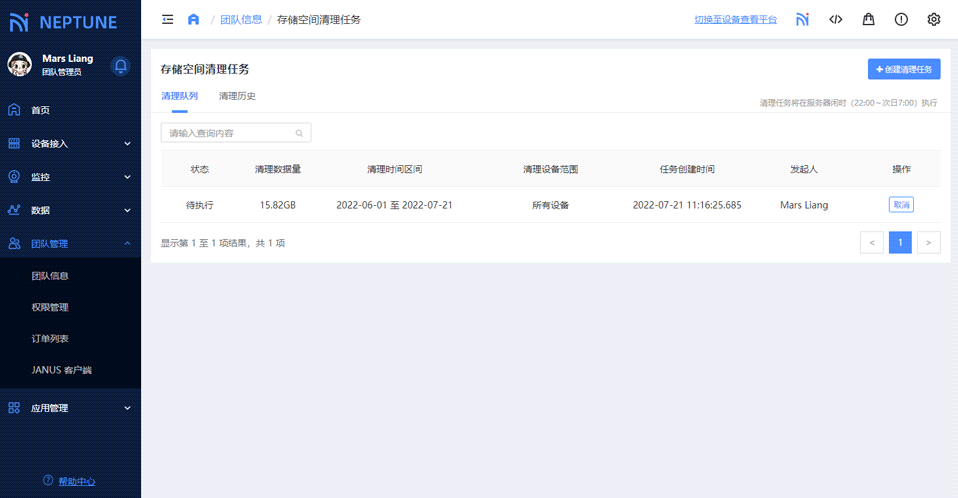Go to home via breadcrumb home icon
Image resolution: width=958 pixels, height=498 pixels.
point(193,19)
